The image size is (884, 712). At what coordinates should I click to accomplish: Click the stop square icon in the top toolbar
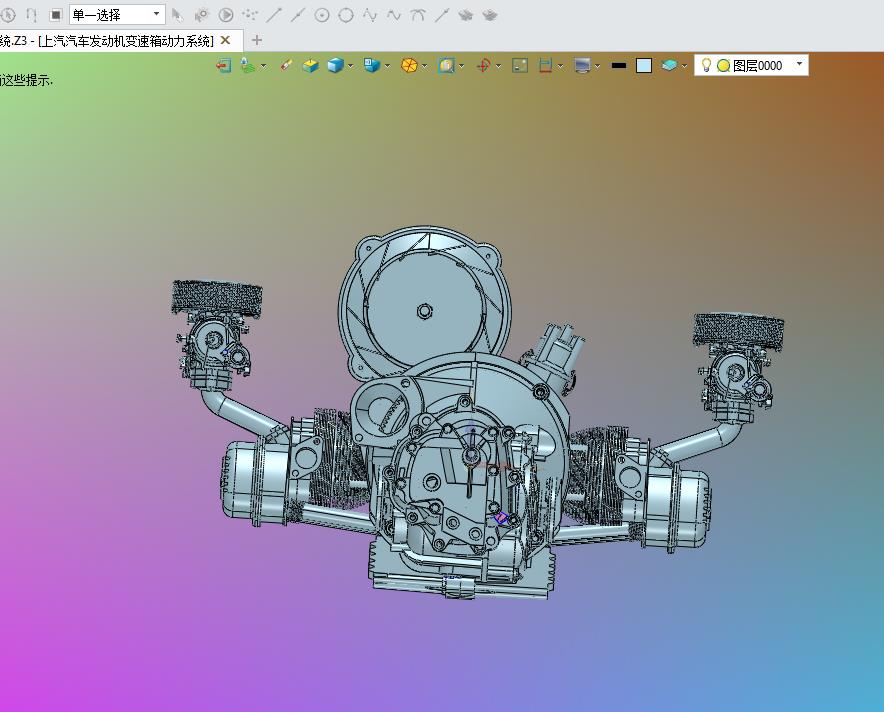[x=55, y=15]
